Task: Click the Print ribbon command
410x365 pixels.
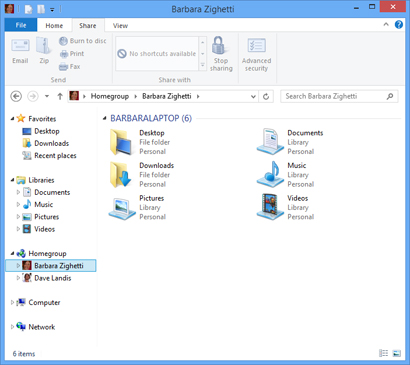Action: coord(72,54)
